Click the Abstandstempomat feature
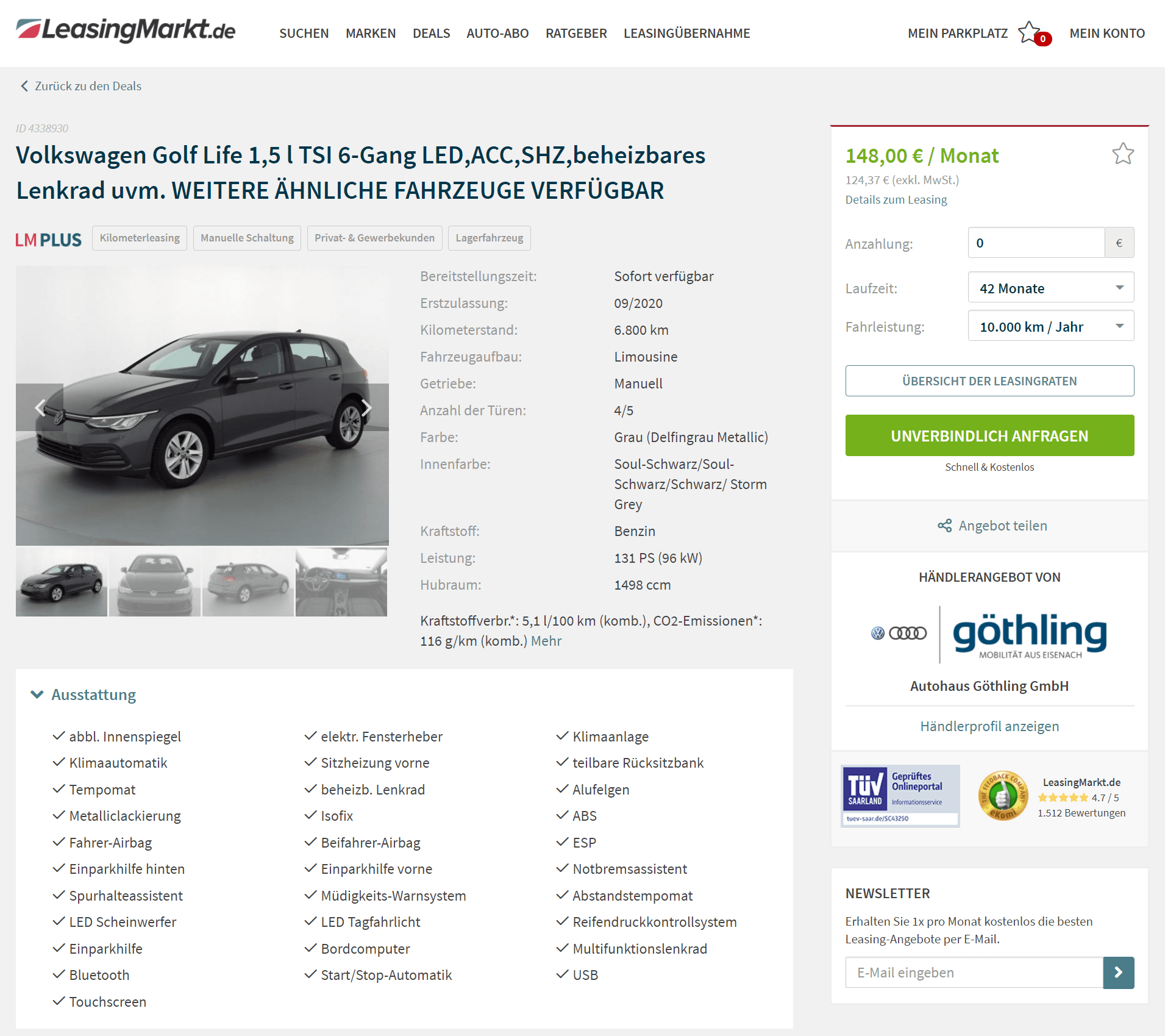 tap(632, 896)
